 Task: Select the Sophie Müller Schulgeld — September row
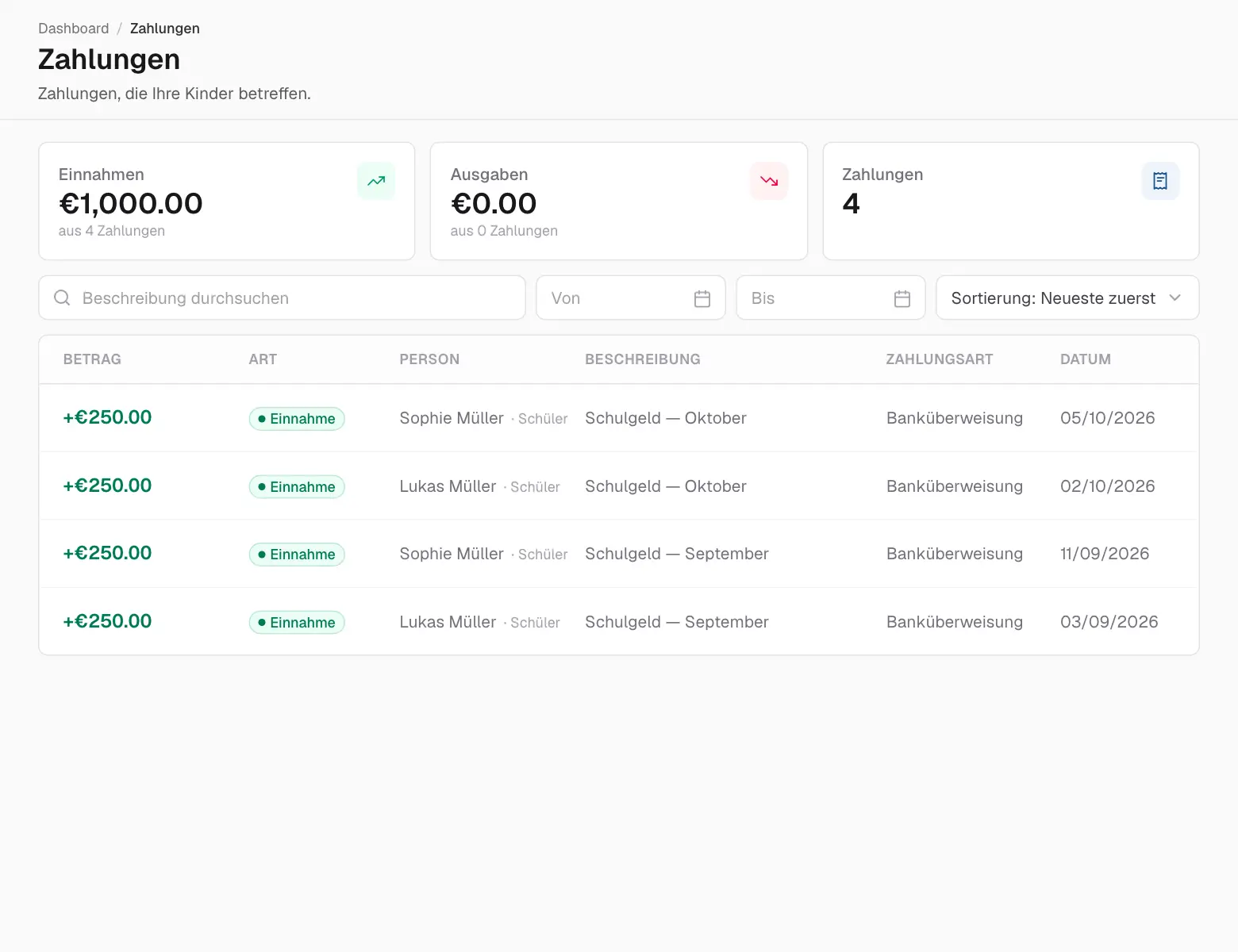point(619,554)
